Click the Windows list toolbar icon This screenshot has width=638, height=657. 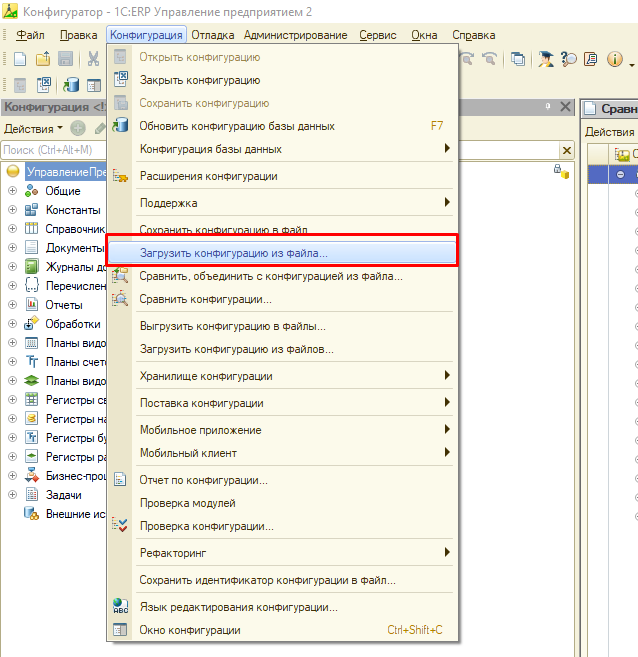[518, 59]
